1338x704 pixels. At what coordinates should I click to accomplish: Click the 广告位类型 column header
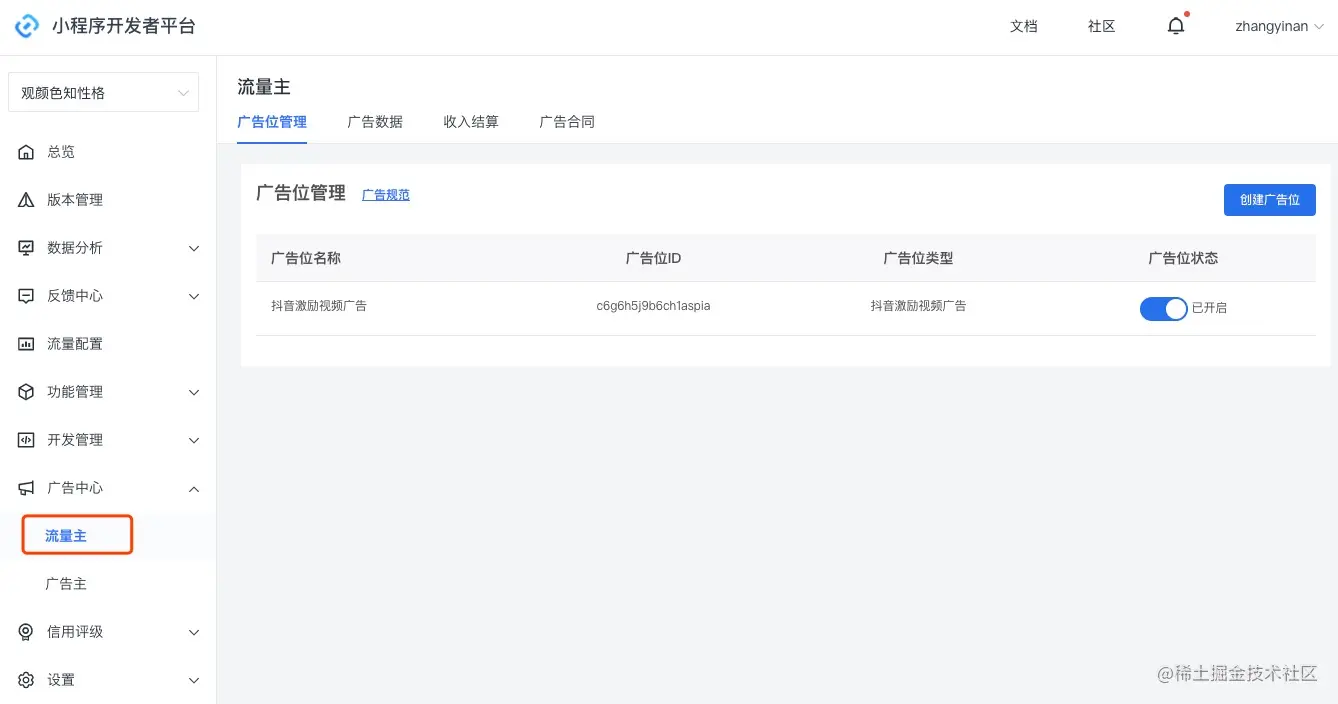pos(918,258)
